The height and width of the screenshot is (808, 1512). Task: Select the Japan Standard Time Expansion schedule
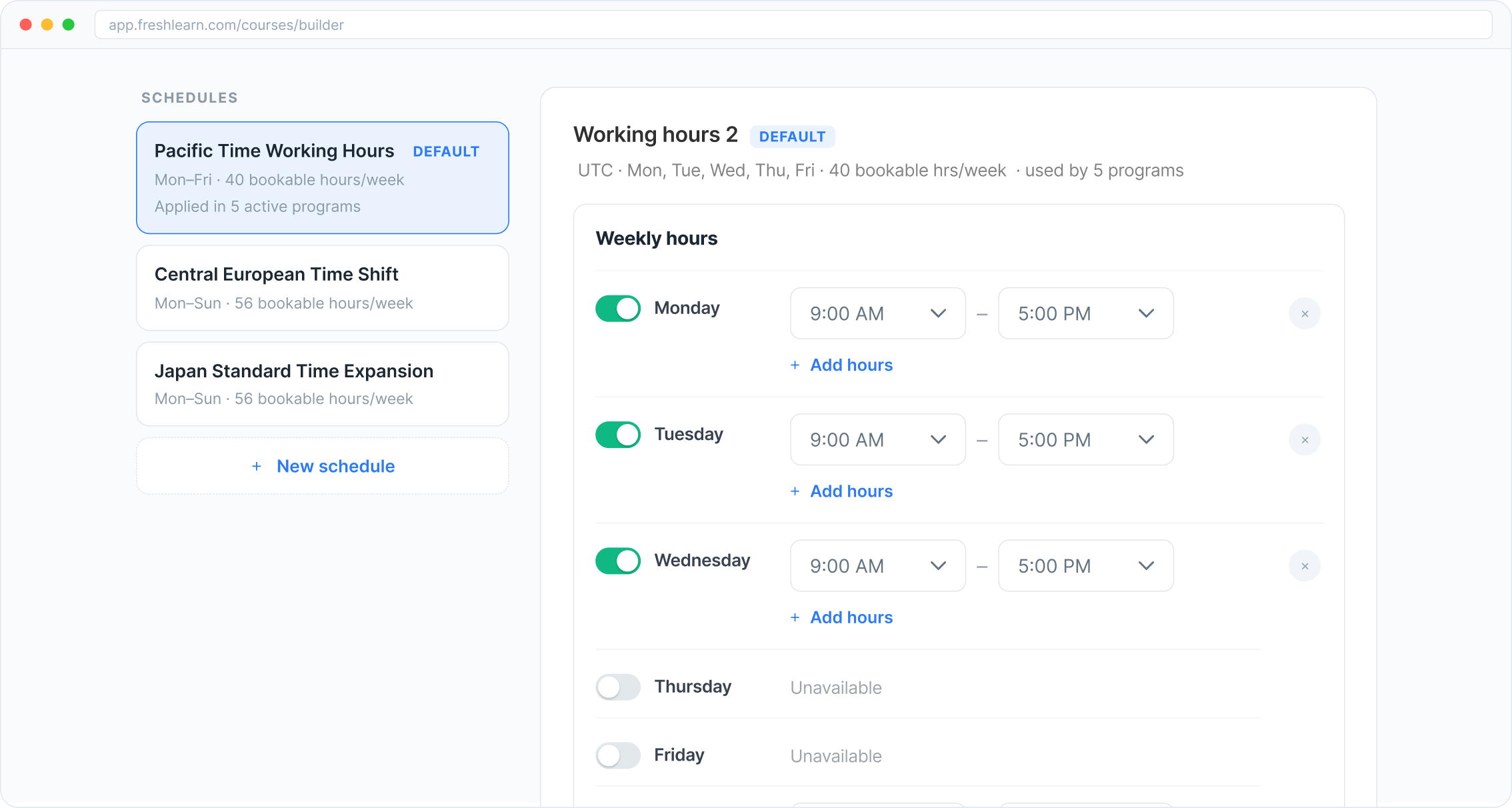coord(323,384)
